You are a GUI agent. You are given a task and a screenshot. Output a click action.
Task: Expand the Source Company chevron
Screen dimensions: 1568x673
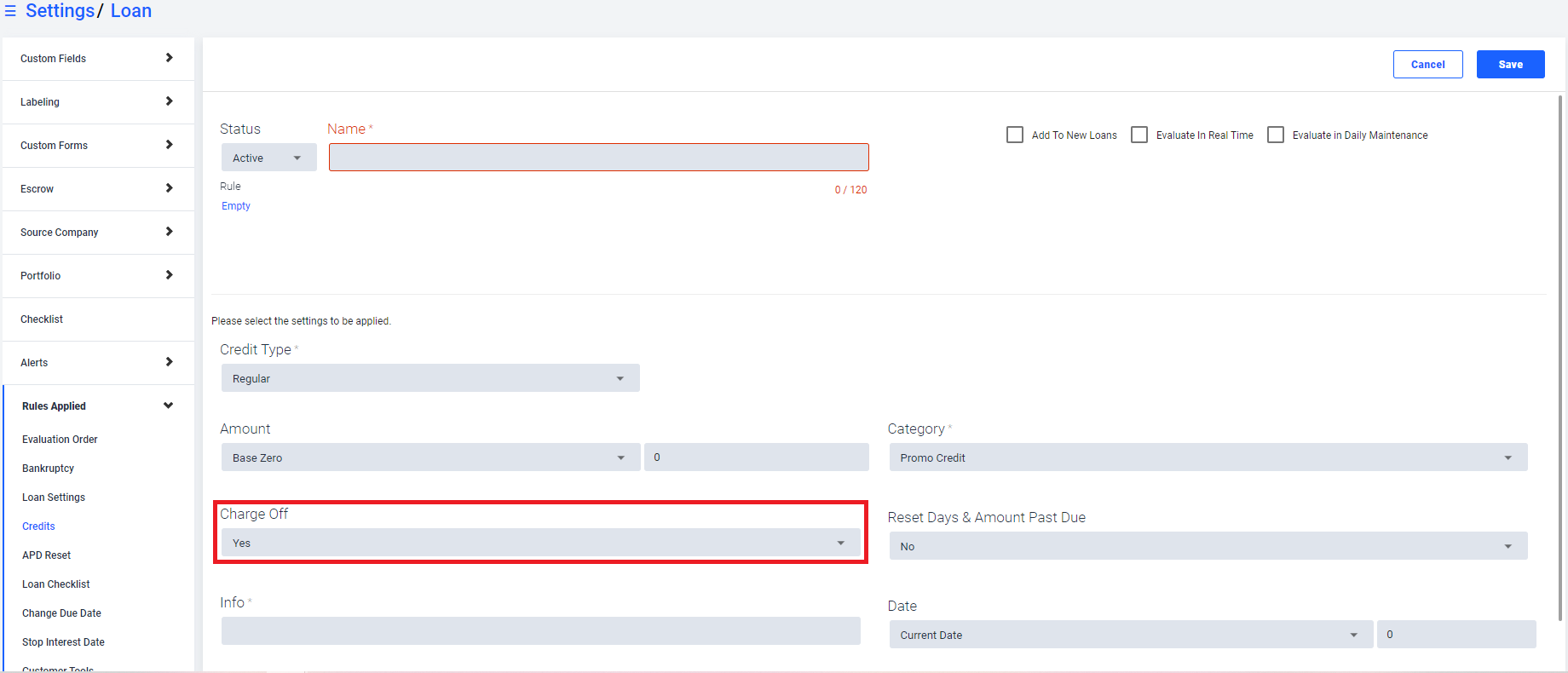tap(169, 232)
